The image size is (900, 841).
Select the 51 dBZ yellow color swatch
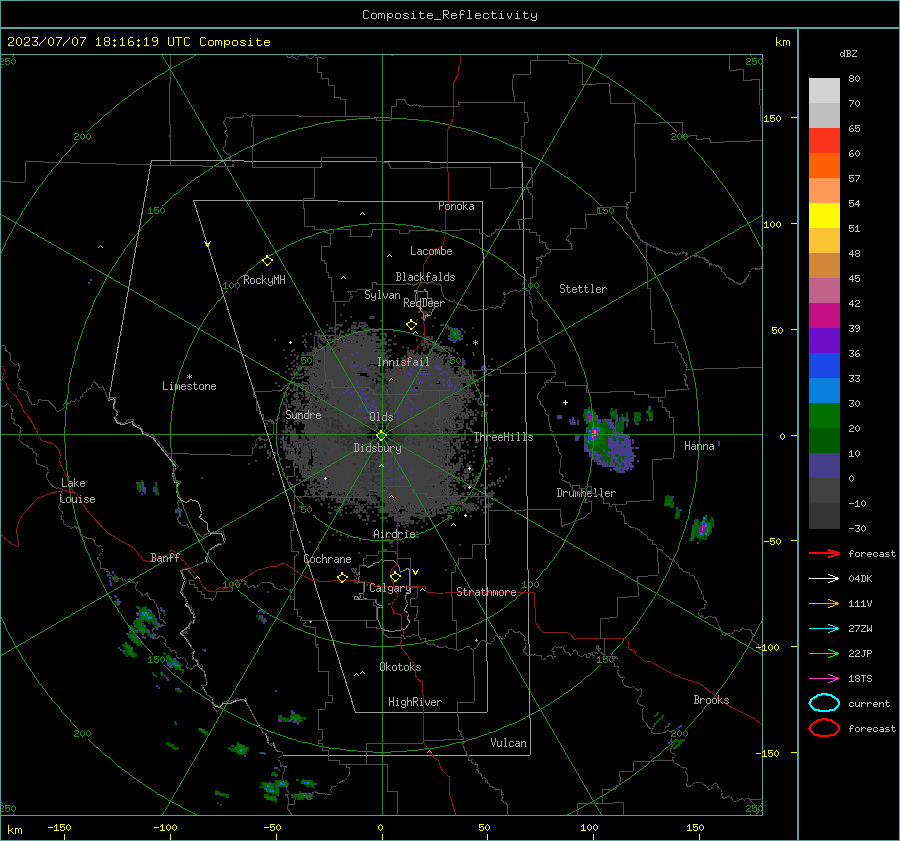click(x=824, y=215)
